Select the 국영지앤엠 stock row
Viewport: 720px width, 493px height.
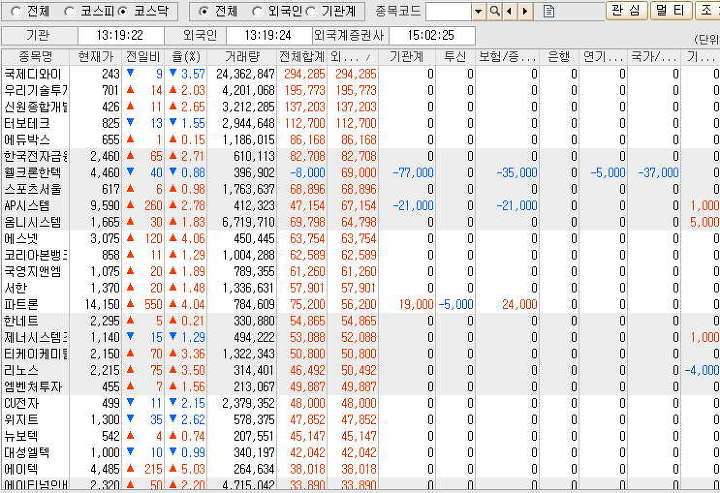[x=360, y=271]
